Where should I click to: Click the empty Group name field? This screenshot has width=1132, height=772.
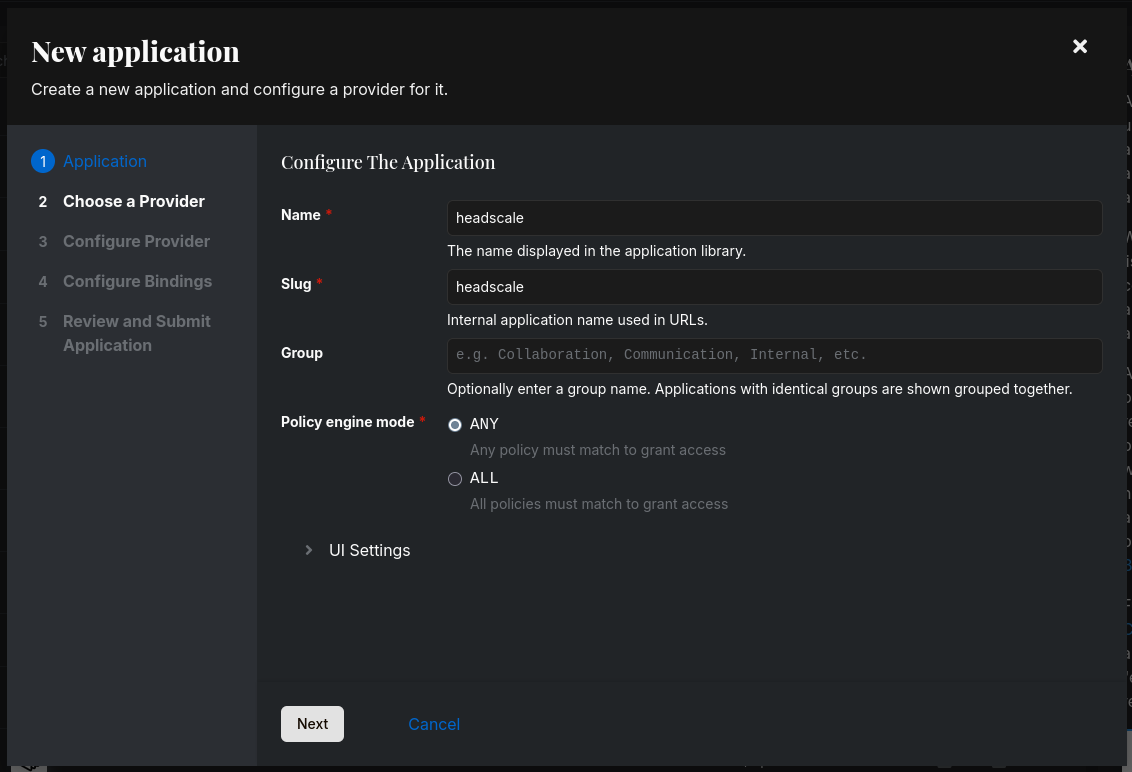tap(774, 355)
